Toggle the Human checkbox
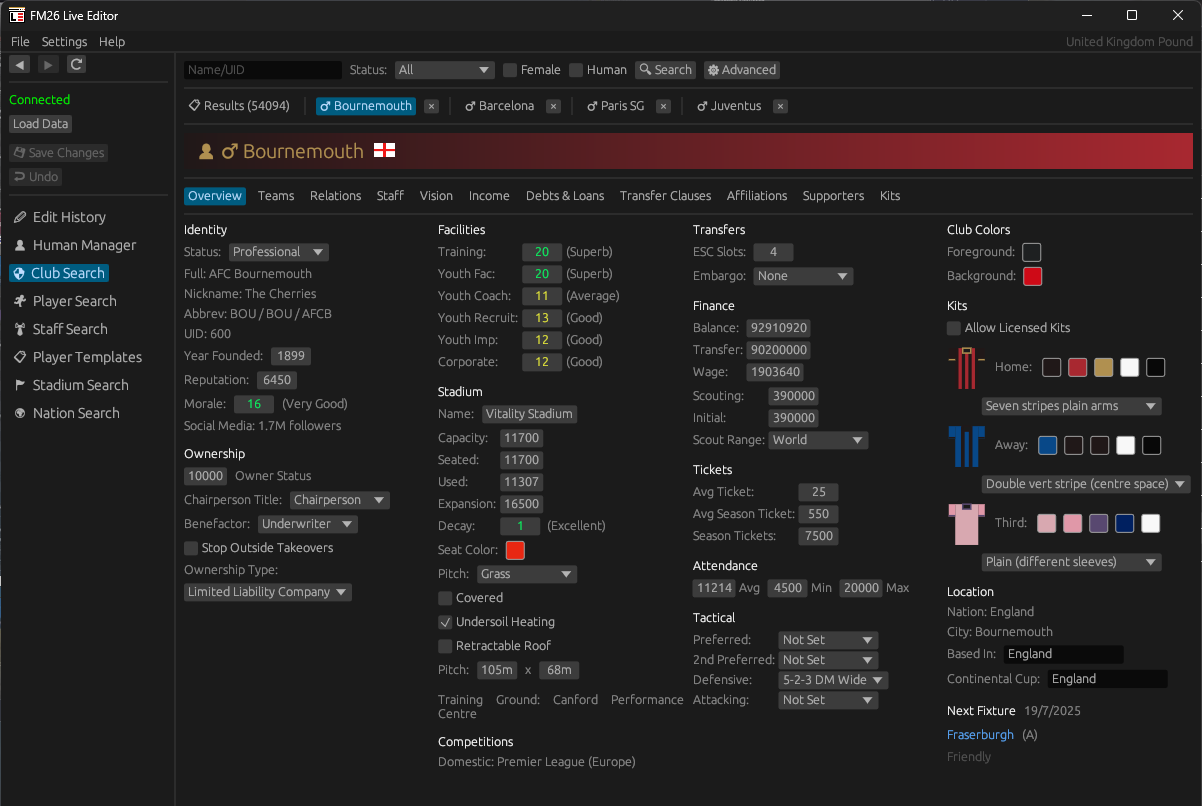The width and height of the screenshot is (1202, 806). [576, 70]
